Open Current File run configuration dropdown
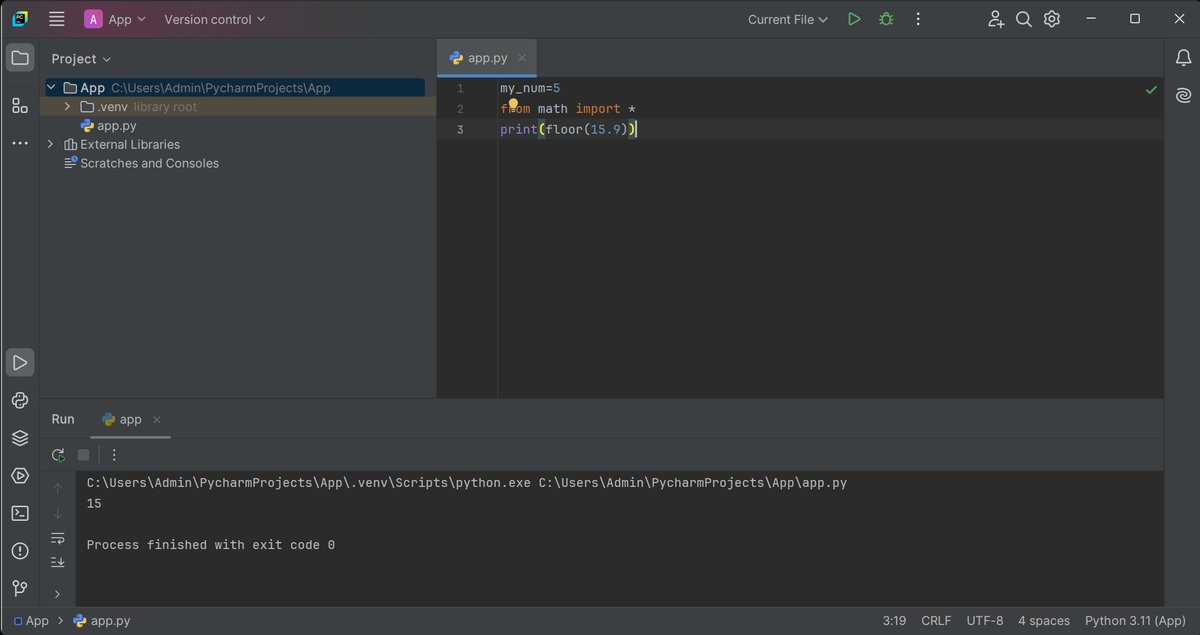Viewport: 1200px width, 635px height. [788, 19]
